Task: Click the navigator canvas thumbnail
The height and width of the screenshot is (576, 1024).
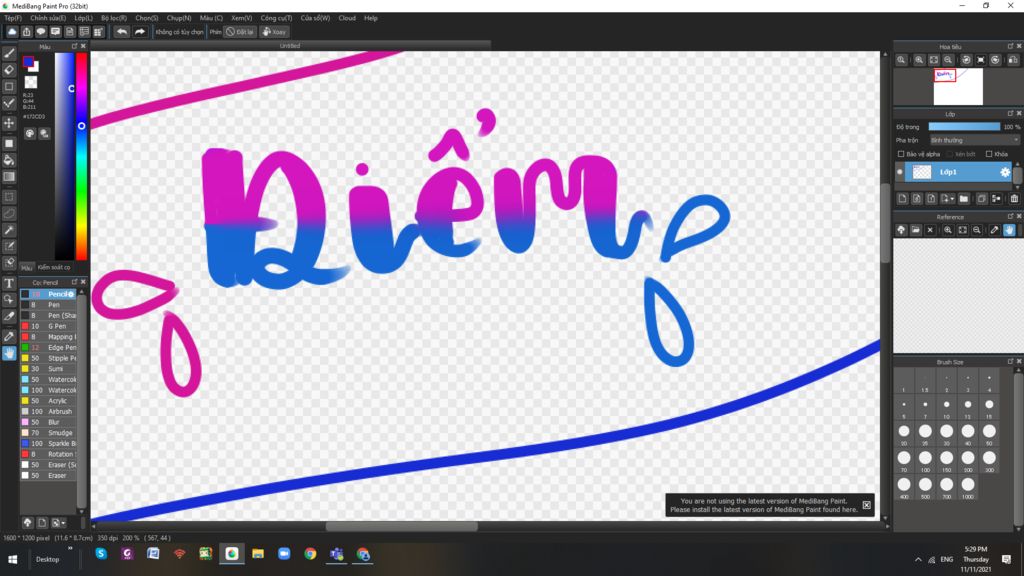Action: point(958,86)
